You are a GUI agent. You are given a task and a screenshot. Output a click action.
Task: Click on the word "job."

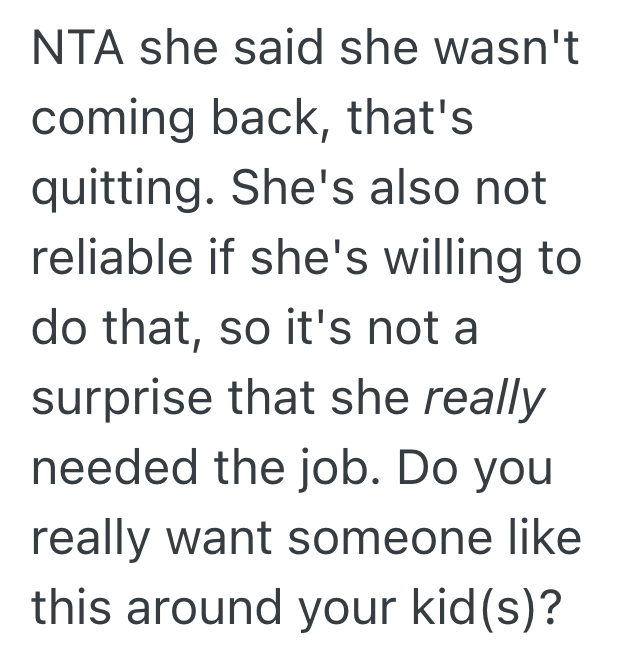[x=357, y=467]
